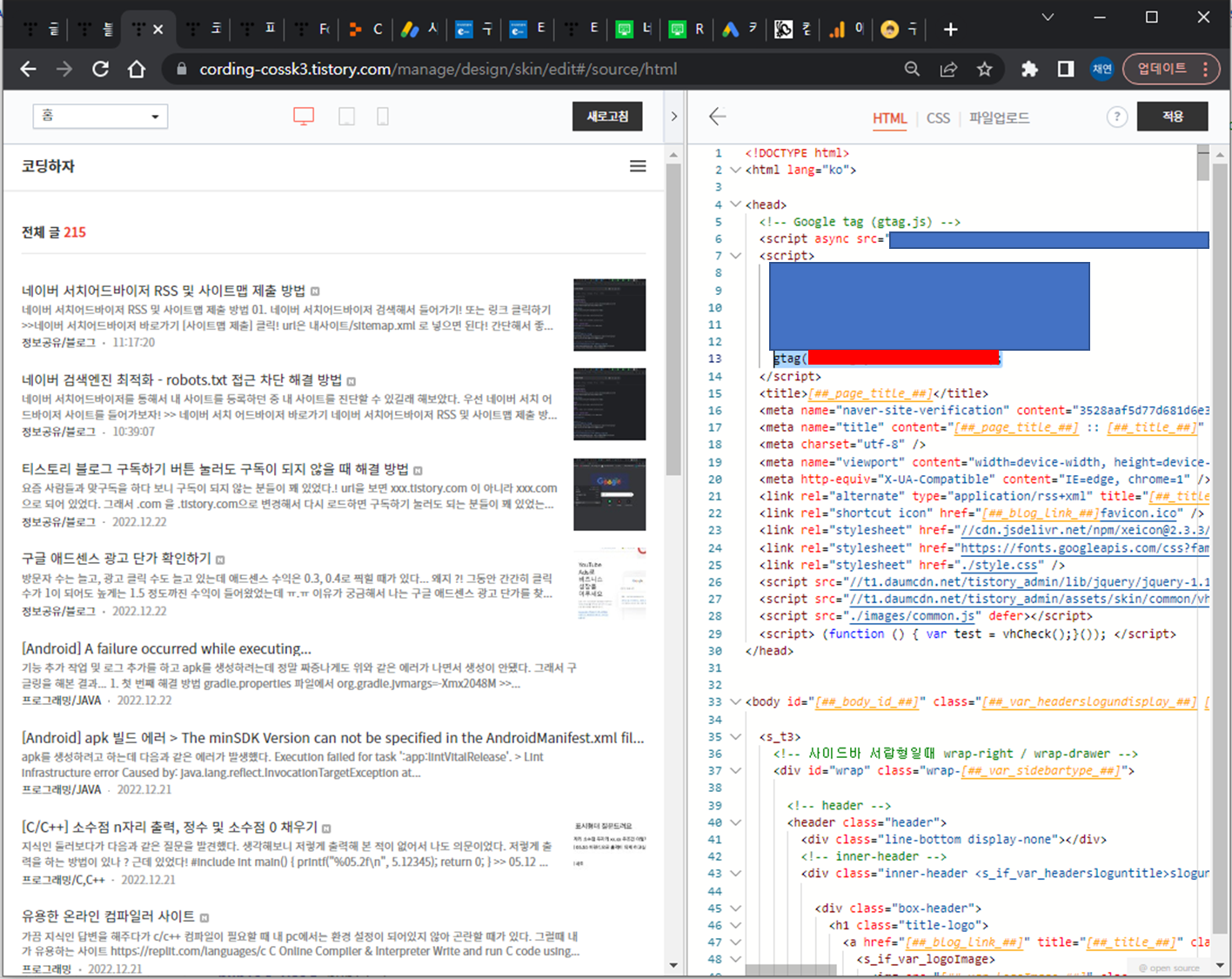Viewport: 1232px width, 979px height.
Task: Open the 채연 profile avatar
Action: point(1102,69)
